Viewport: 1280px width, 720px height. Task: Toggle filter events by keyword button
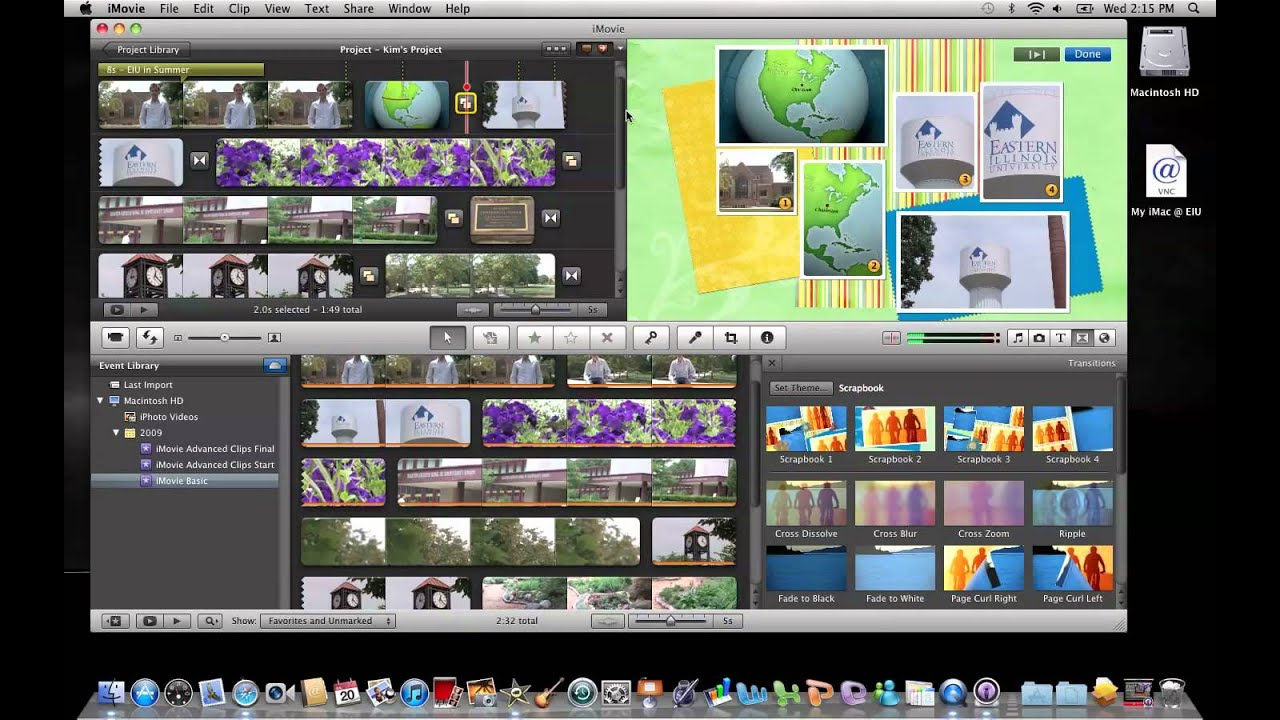tap(211, 621)
